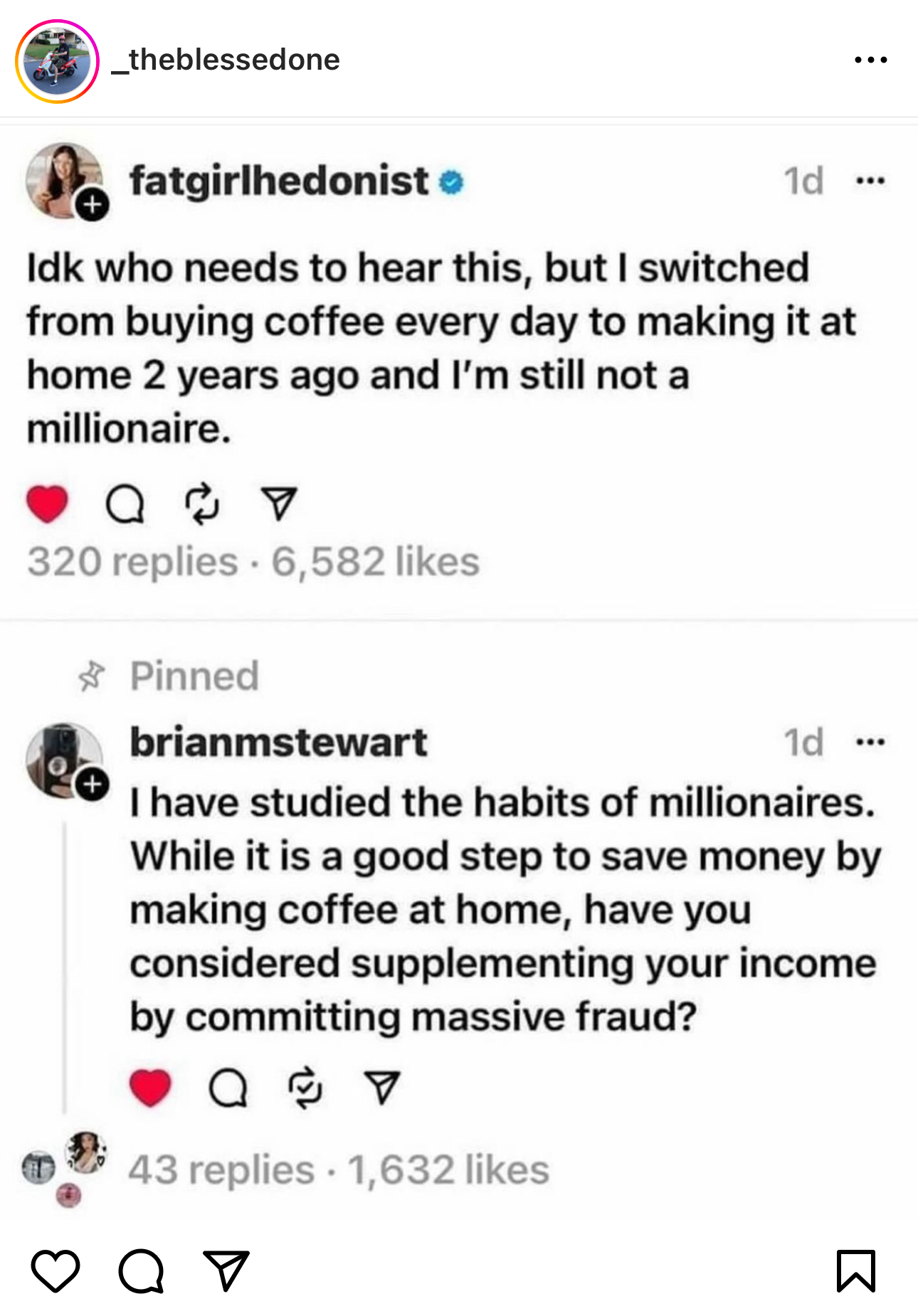Open the _theblessedone username link
Image resolution: width=918 pixels, height=1316 pixels.
pos(226,60)
